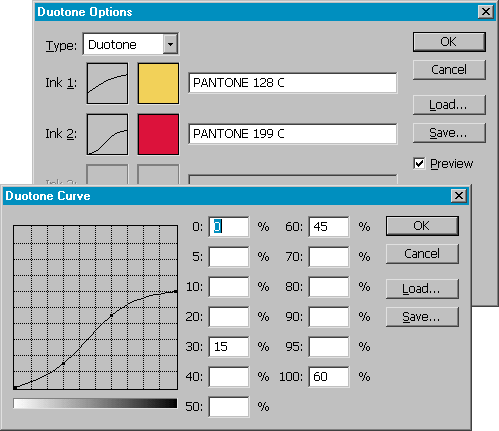
Task: Click Cancel in Duotone Options dialog
Action: (449, 70)
